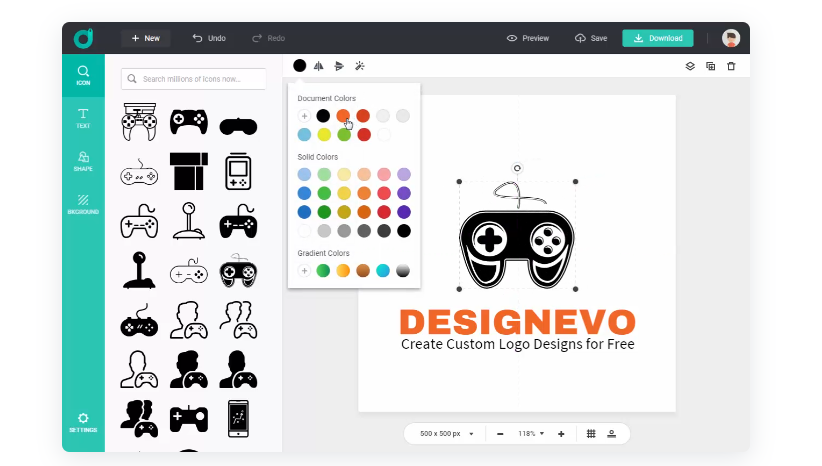Click the rotate handle above the gamepad

point(517,168)
